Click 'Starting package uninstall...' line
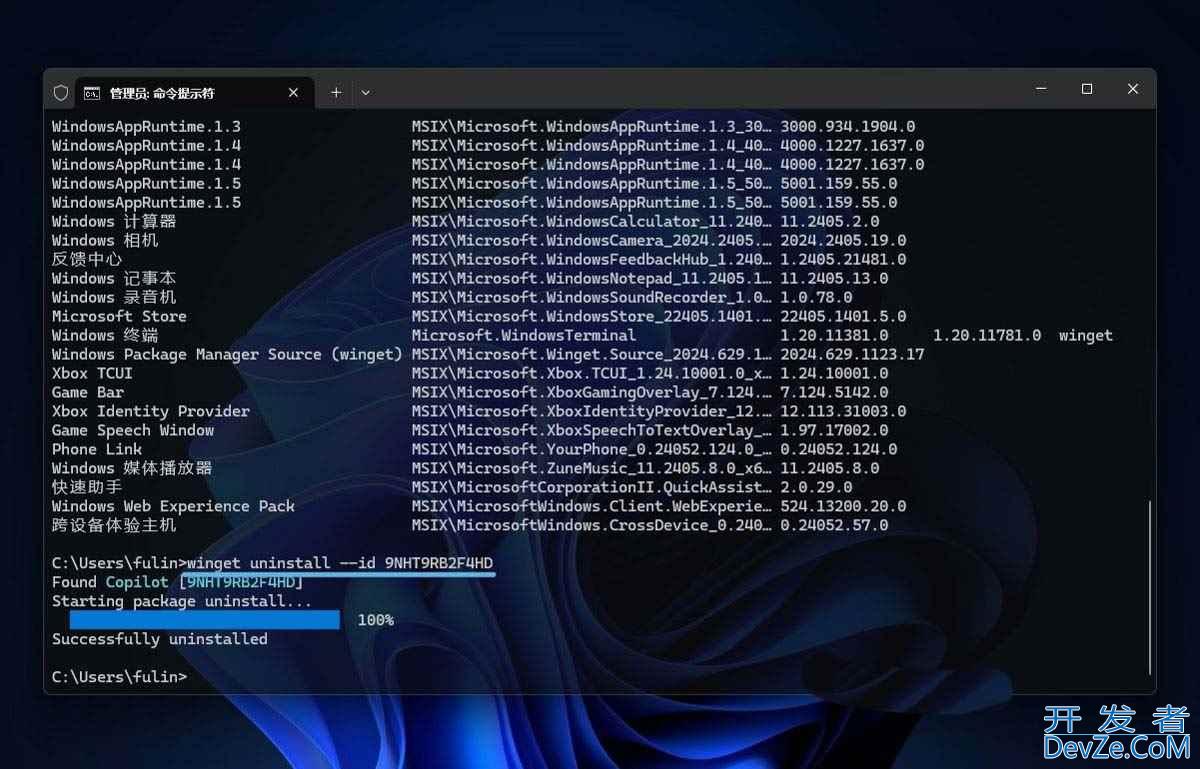 (182, 601)
